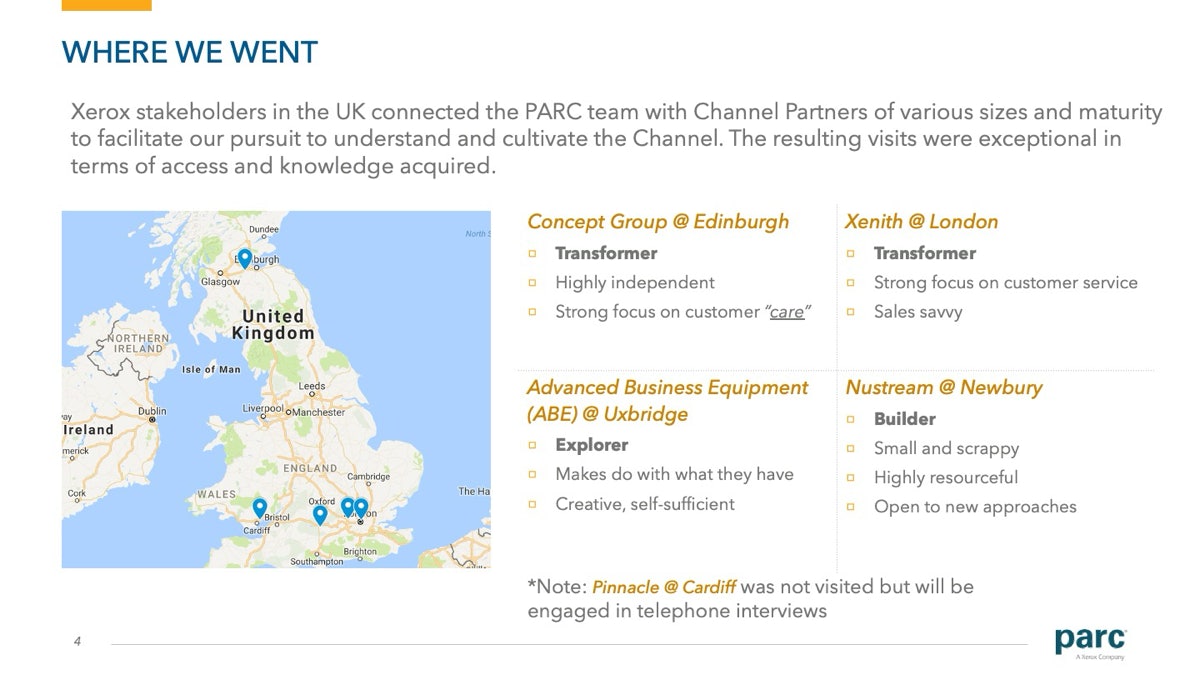
Task: Click the rightmost map pin over London
Action: [x=361, y=508]
